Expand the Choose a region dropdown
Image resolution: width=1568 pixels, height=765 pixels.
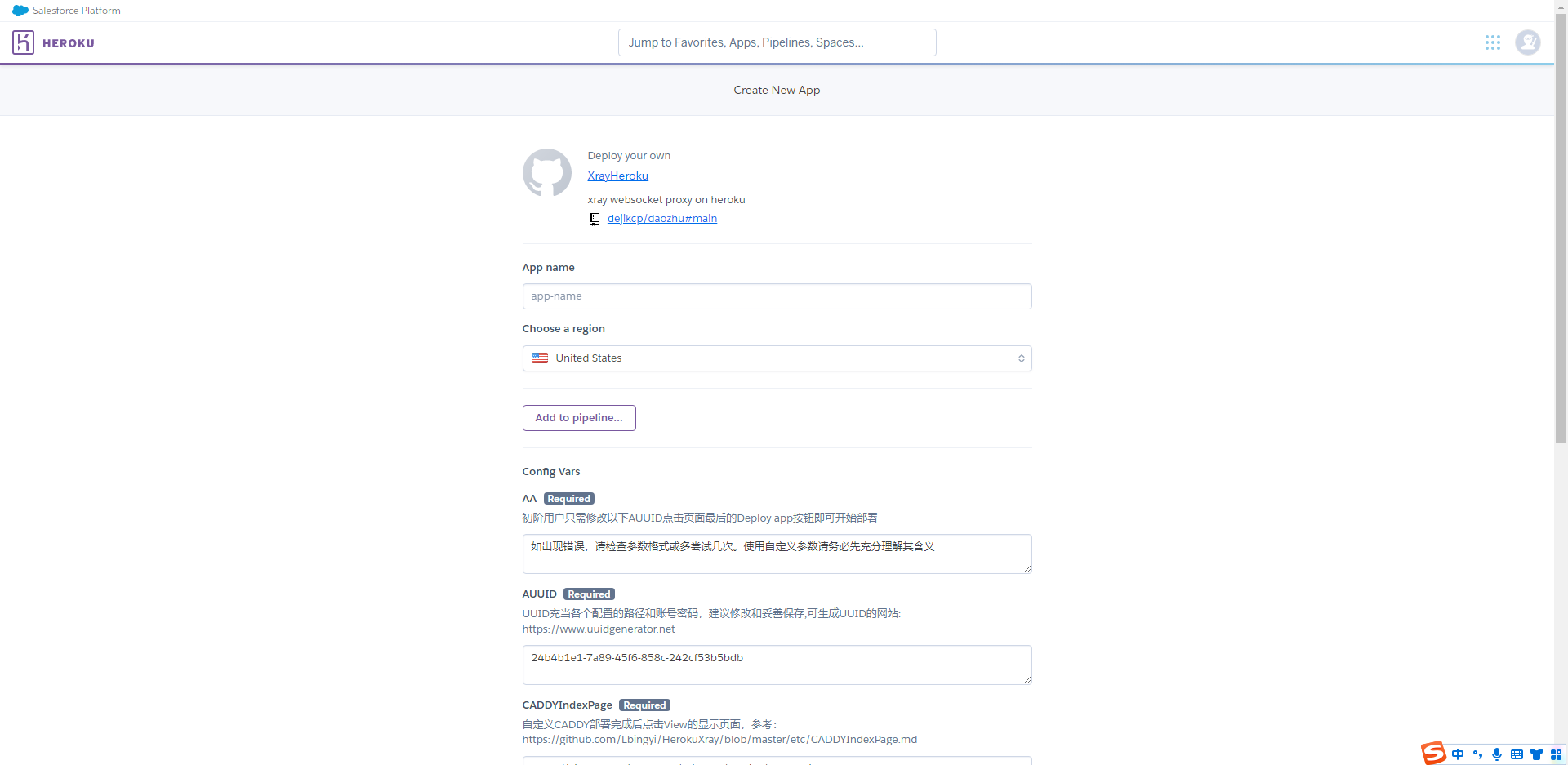click(777, 358)
